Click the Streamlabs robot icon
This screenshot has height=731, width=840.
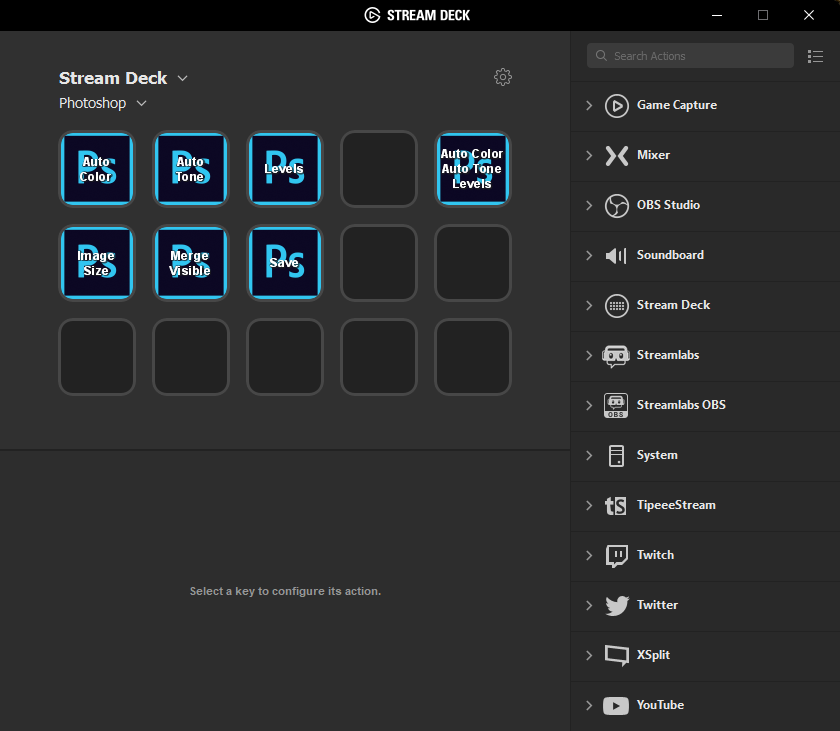[616, 356]
